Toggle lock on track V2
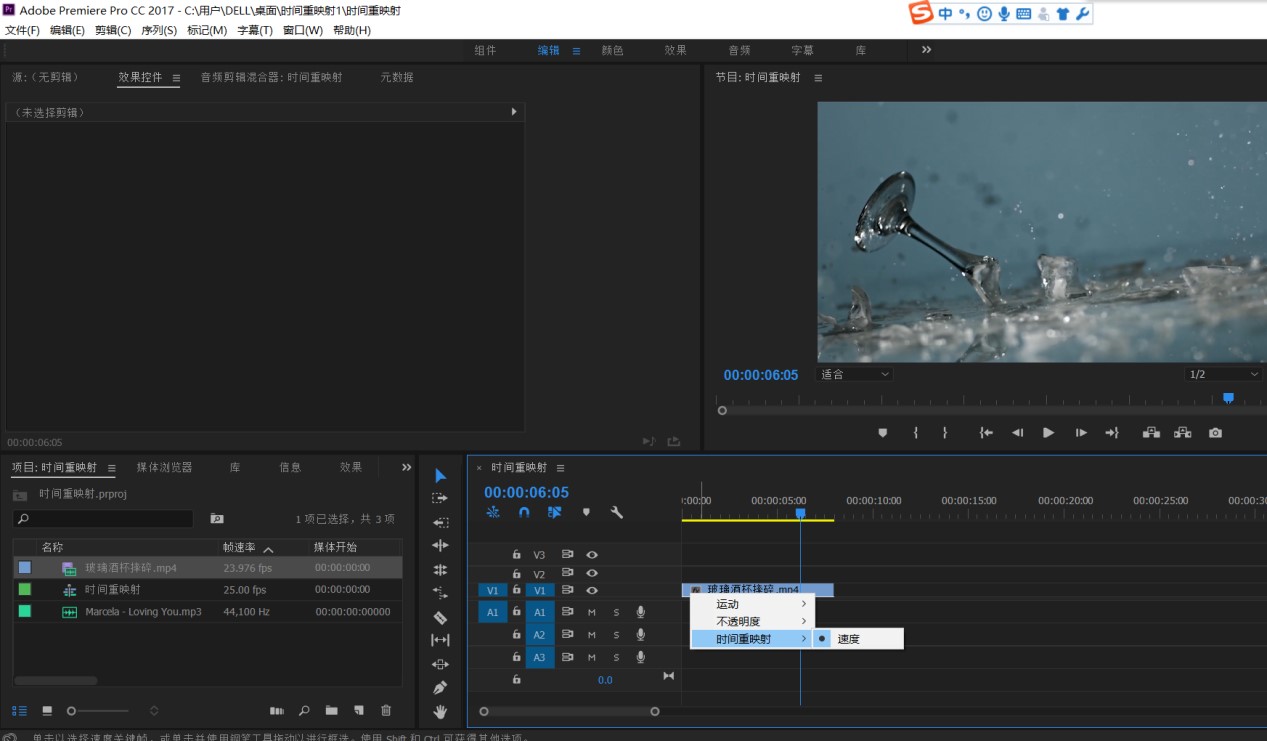This screenshot has width=1267, height=741. point(517,574)
